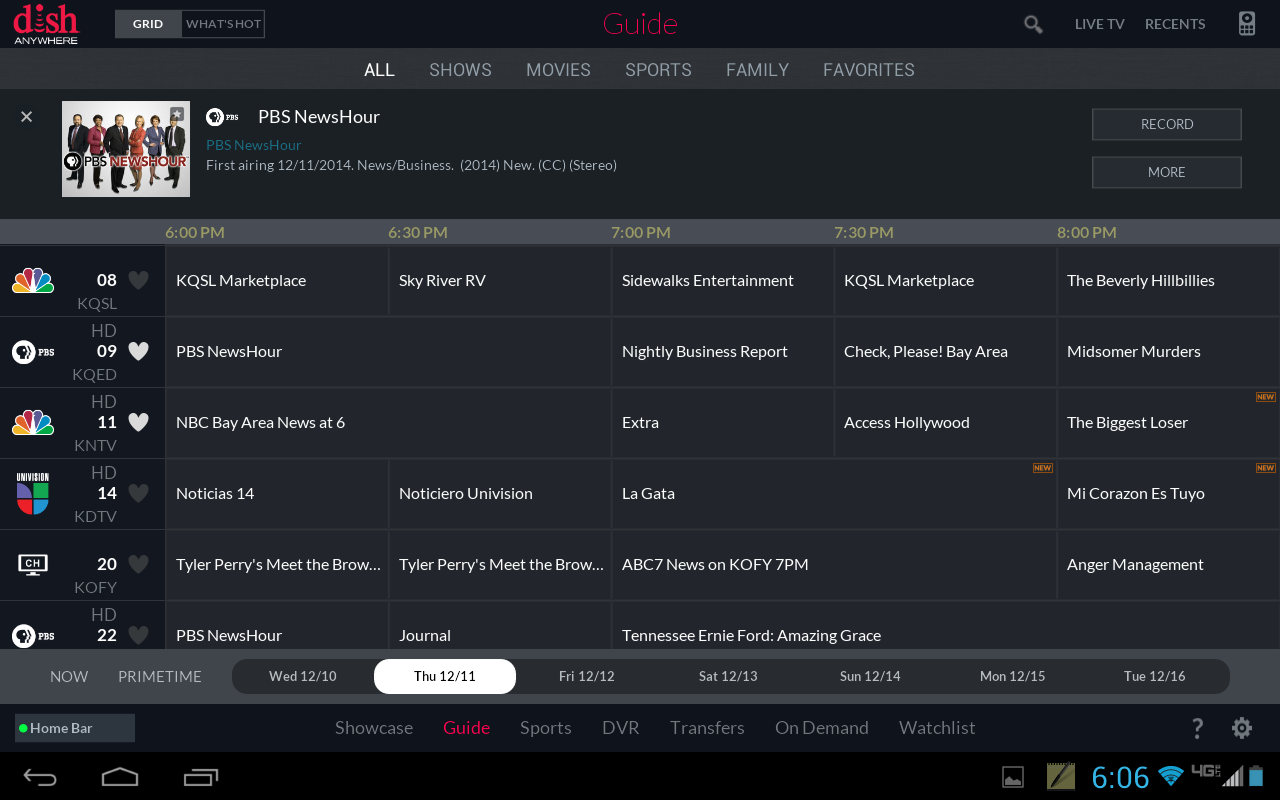Select the KQED channel 09 PBS logo
This screenshot has height=800, width=1280.
point(33,352)
